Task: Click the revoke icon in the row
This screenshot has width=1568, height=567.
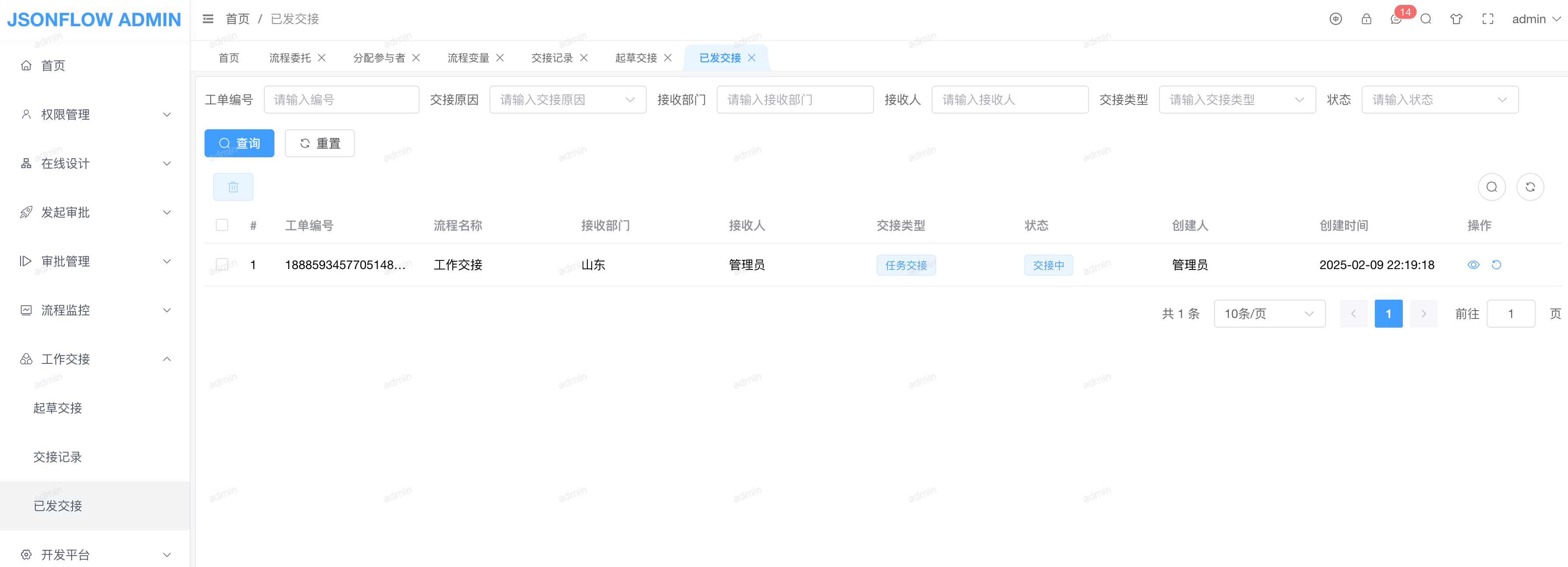Action: pos(1496,265)
